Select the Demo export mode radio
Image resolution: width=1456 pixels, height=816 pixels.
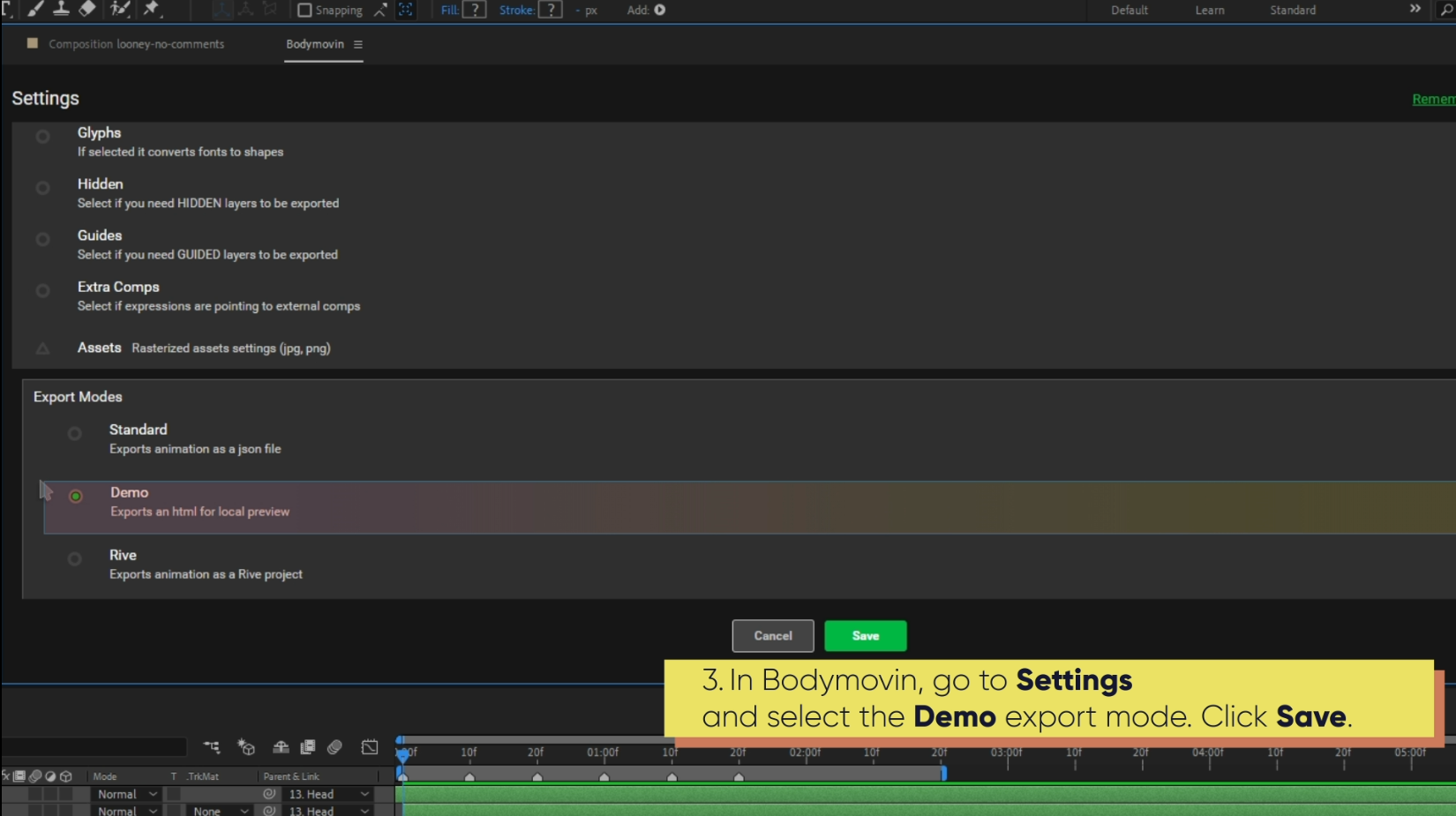[76, 496]
